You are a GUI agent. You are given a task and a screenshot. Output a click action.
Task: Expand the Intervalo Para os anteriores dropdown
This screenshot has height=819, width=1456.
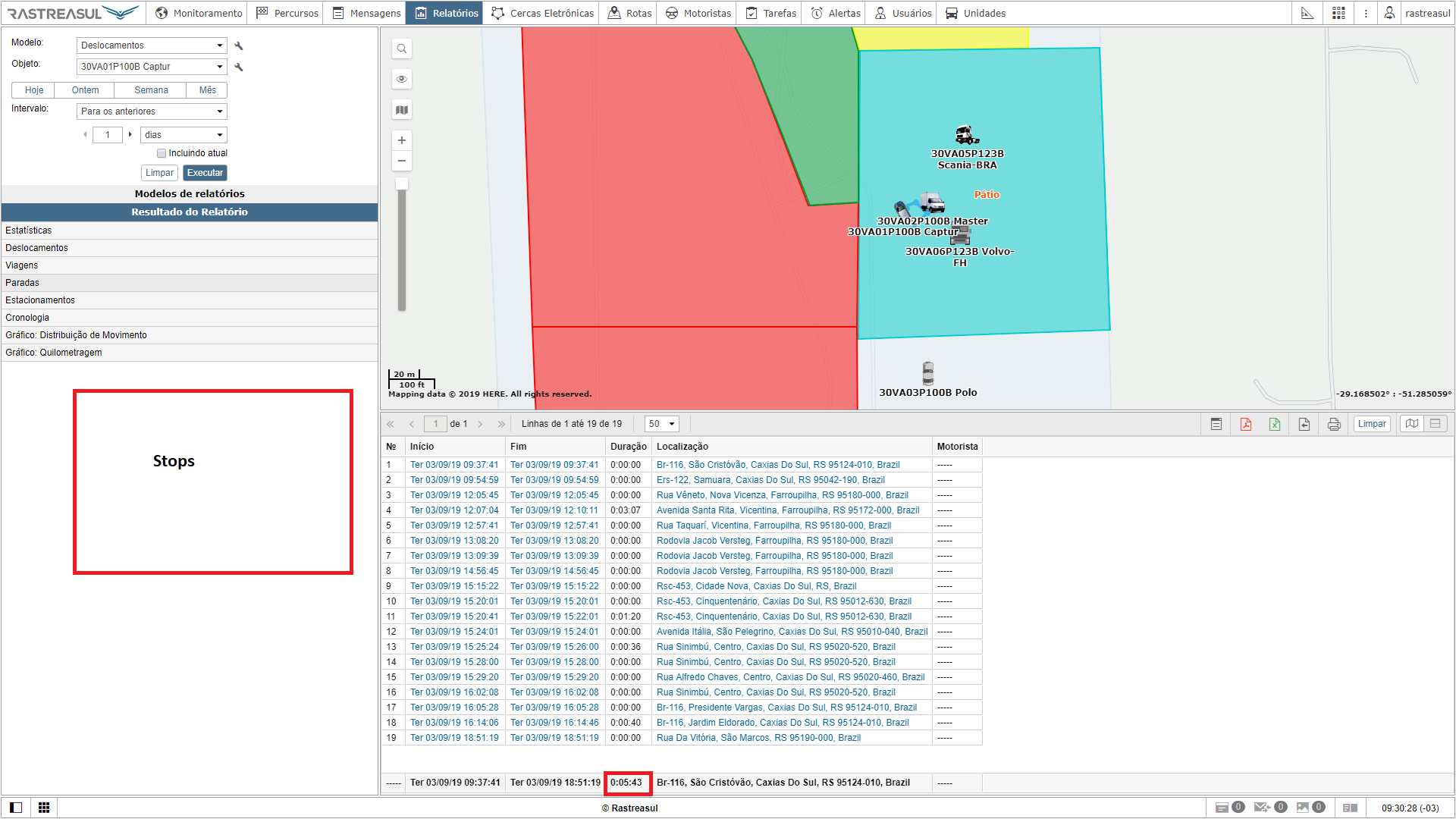(152, 111)
